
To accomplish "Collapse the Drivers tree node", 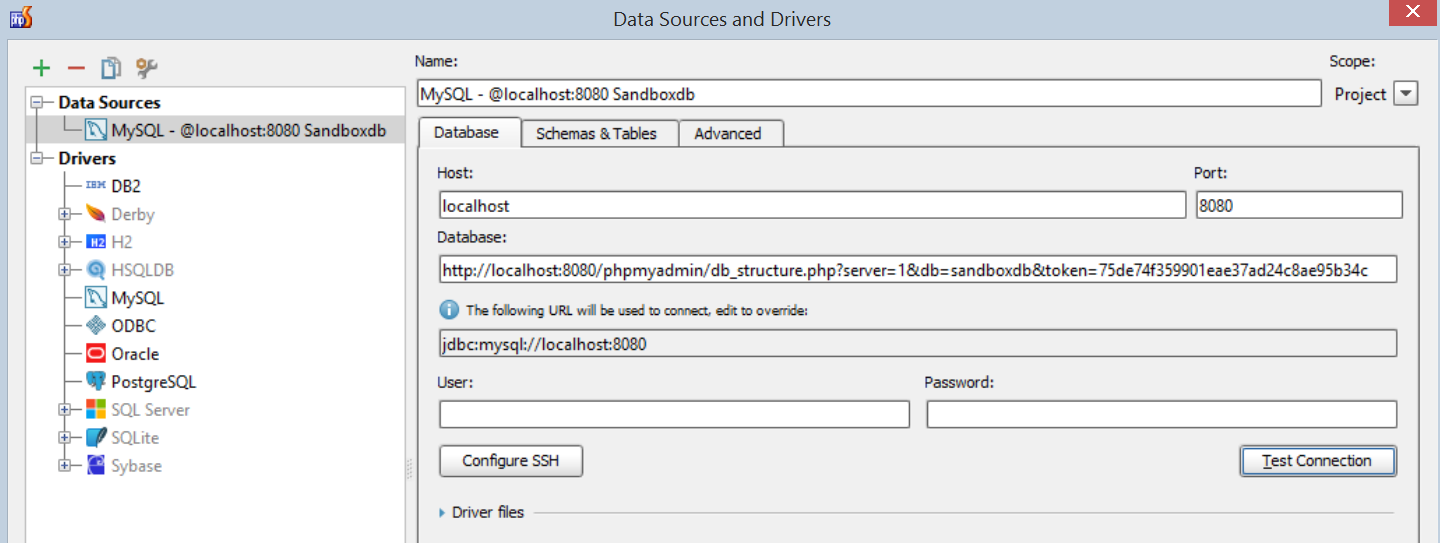I will click(x=37, y=158).
